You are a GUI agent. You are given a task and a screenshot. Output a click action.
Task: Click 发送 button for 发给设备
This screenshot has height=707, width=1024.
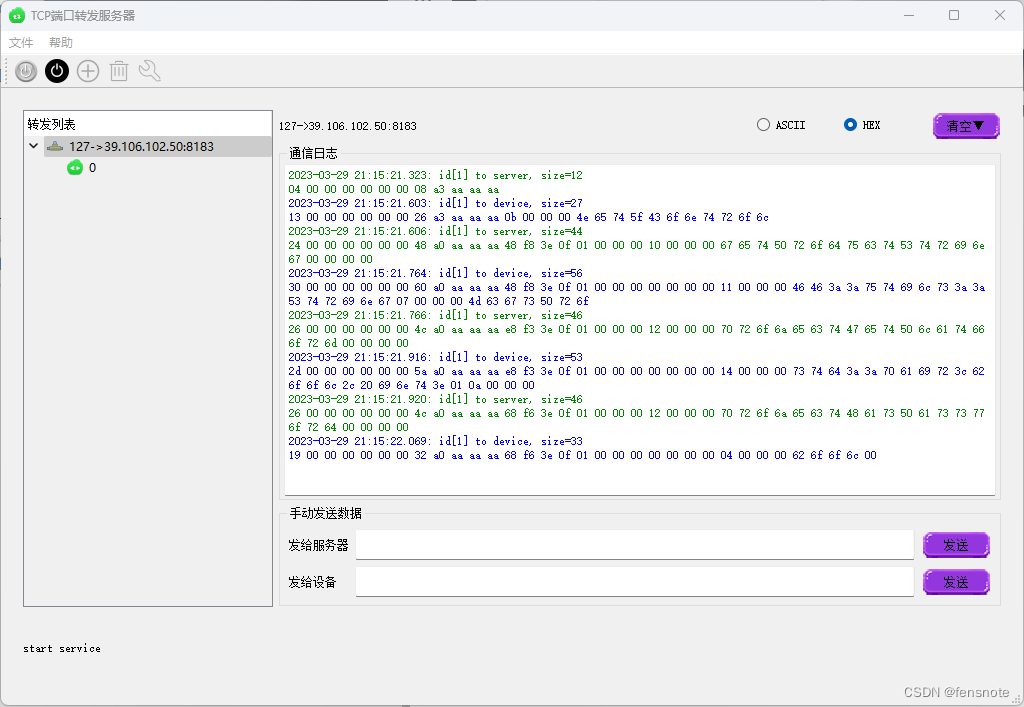[956, 582]
